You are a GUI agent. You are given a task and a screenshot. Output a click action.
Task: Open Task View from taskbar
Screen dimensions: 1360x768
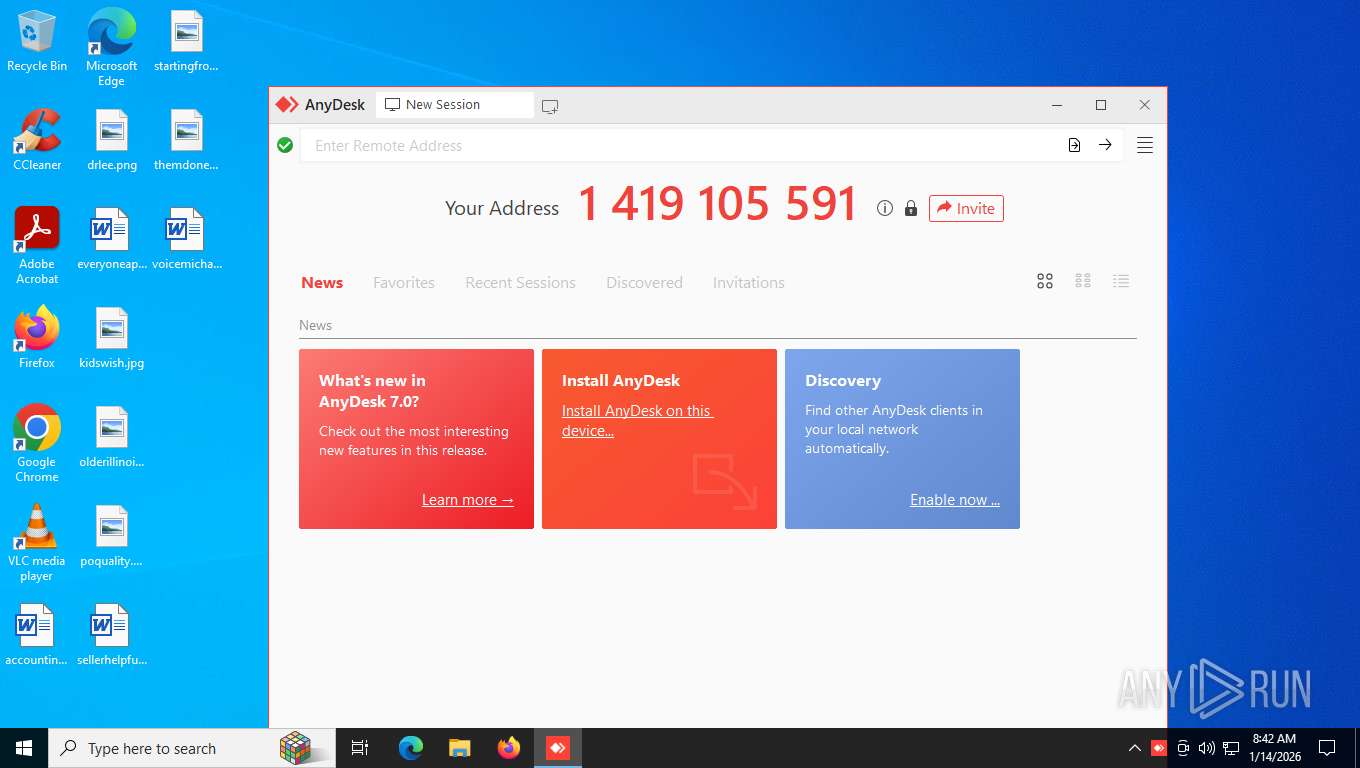[x=360, y=748]
